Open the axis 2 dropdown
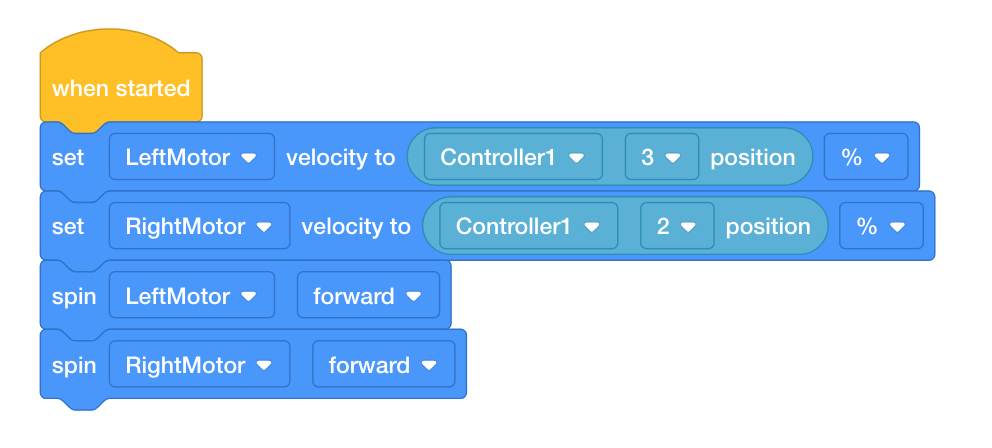The image size is (992, 448). click(x=677, y=226)
